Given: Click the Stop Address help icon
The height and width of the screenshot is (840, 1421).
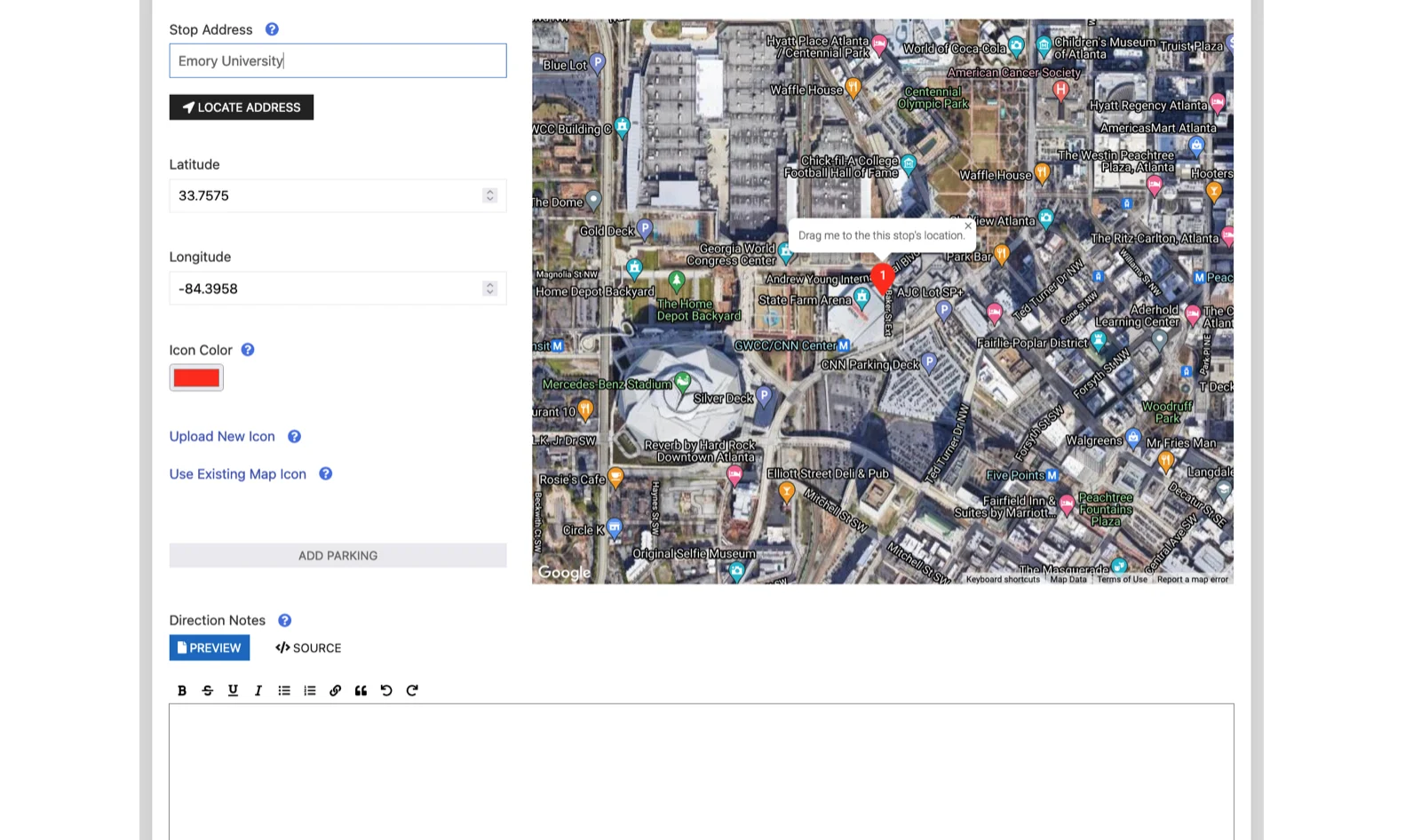Looking at the screenshot, I should coord(272,29).
